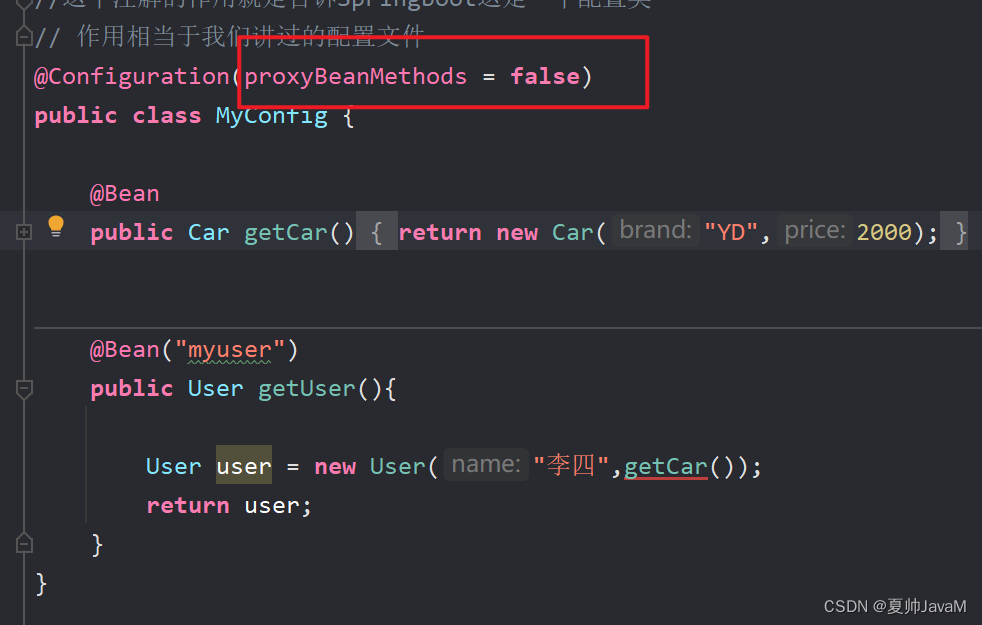Image resolution: width=982 pixels, height=625 pixels.
Task: Select the highlighted user variable
Action: point(243,466)
